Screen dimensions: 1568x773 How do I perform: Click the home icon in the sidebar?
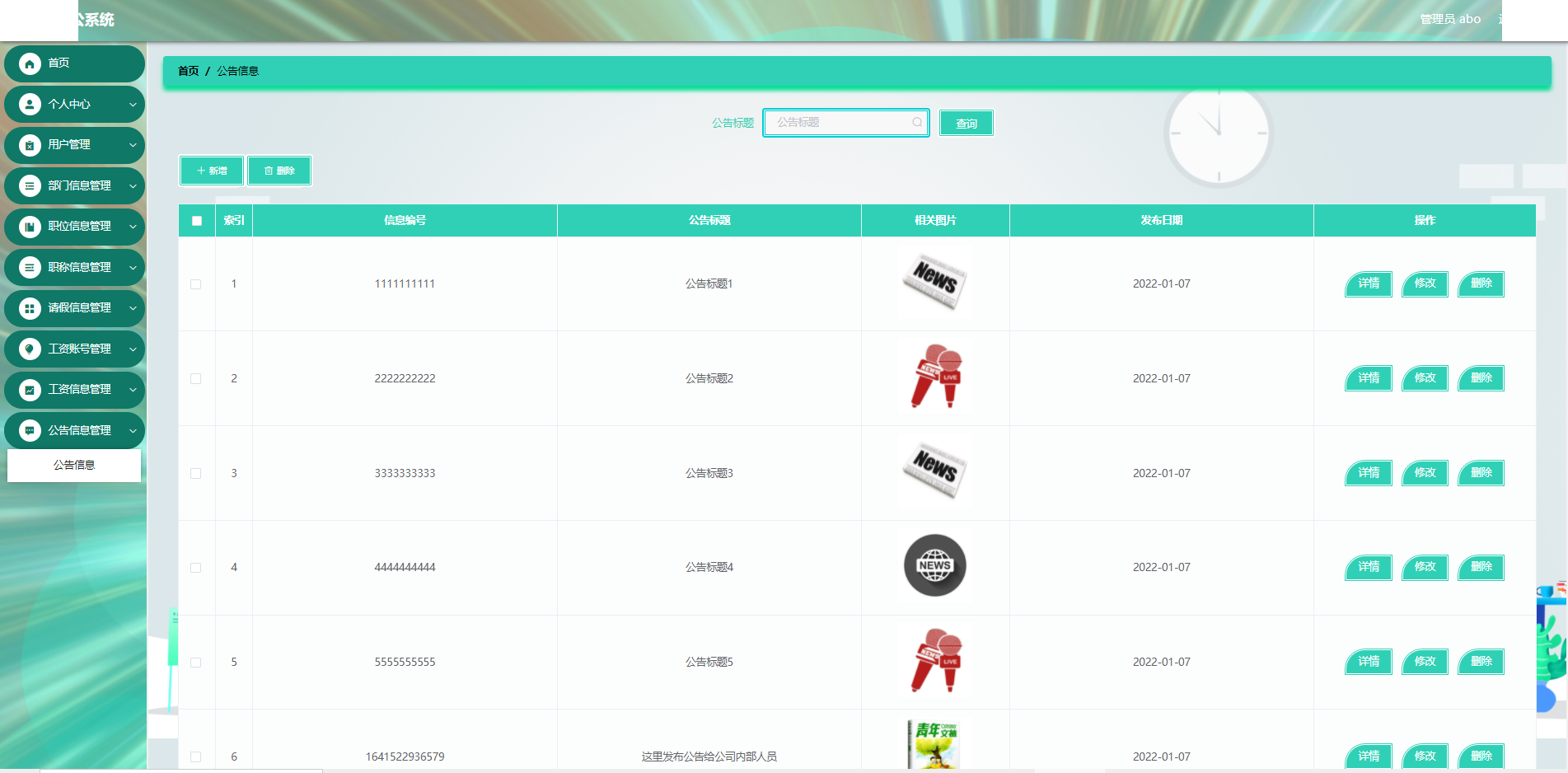[x=30, y=63]
